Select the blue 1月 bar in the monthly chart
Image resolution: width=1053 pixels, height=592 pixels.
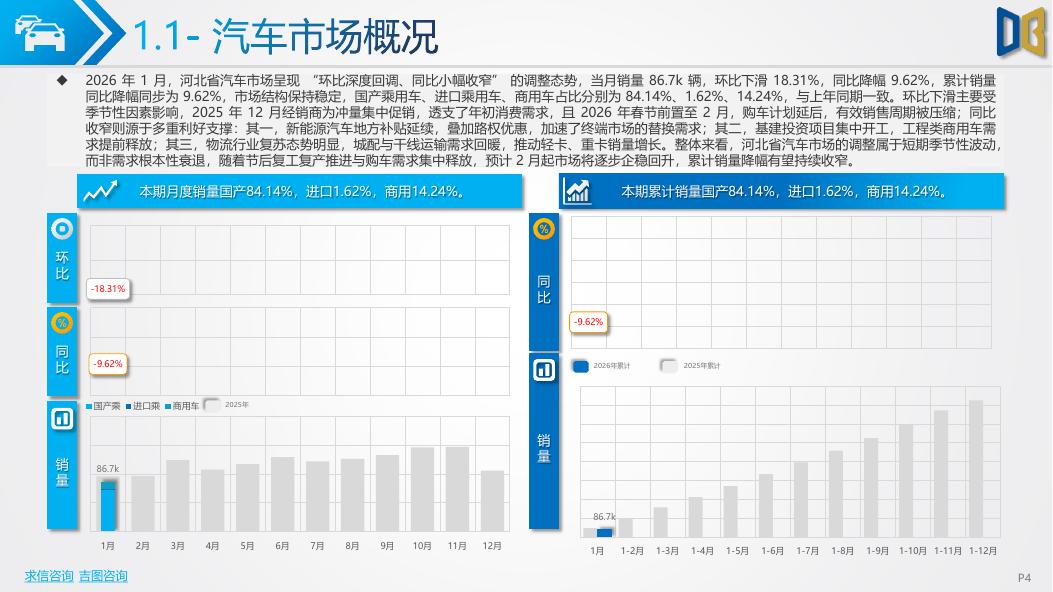(108, 506)
